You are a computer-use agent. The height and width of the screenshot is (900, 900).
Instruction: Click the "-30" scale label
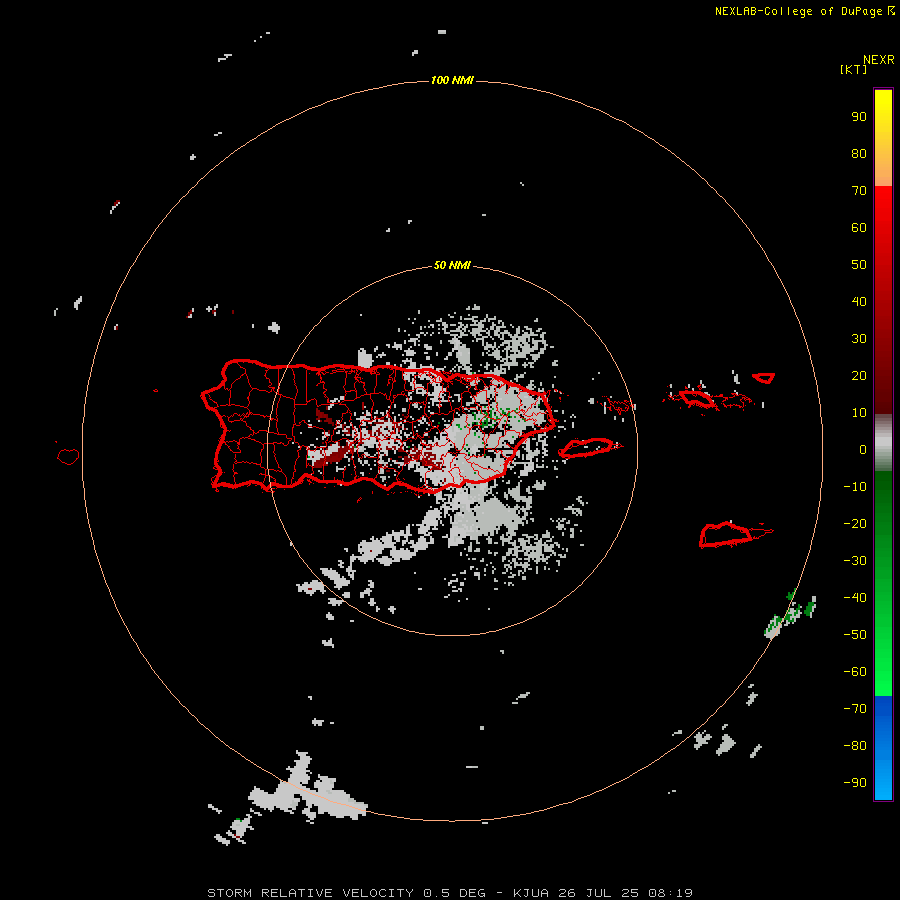coord(855,561)
